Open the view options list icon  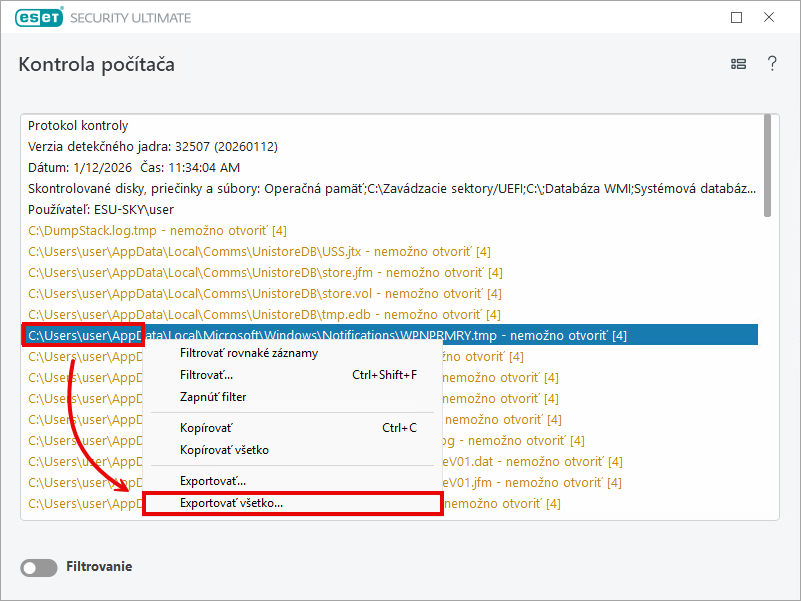click(x=738, y=64)
